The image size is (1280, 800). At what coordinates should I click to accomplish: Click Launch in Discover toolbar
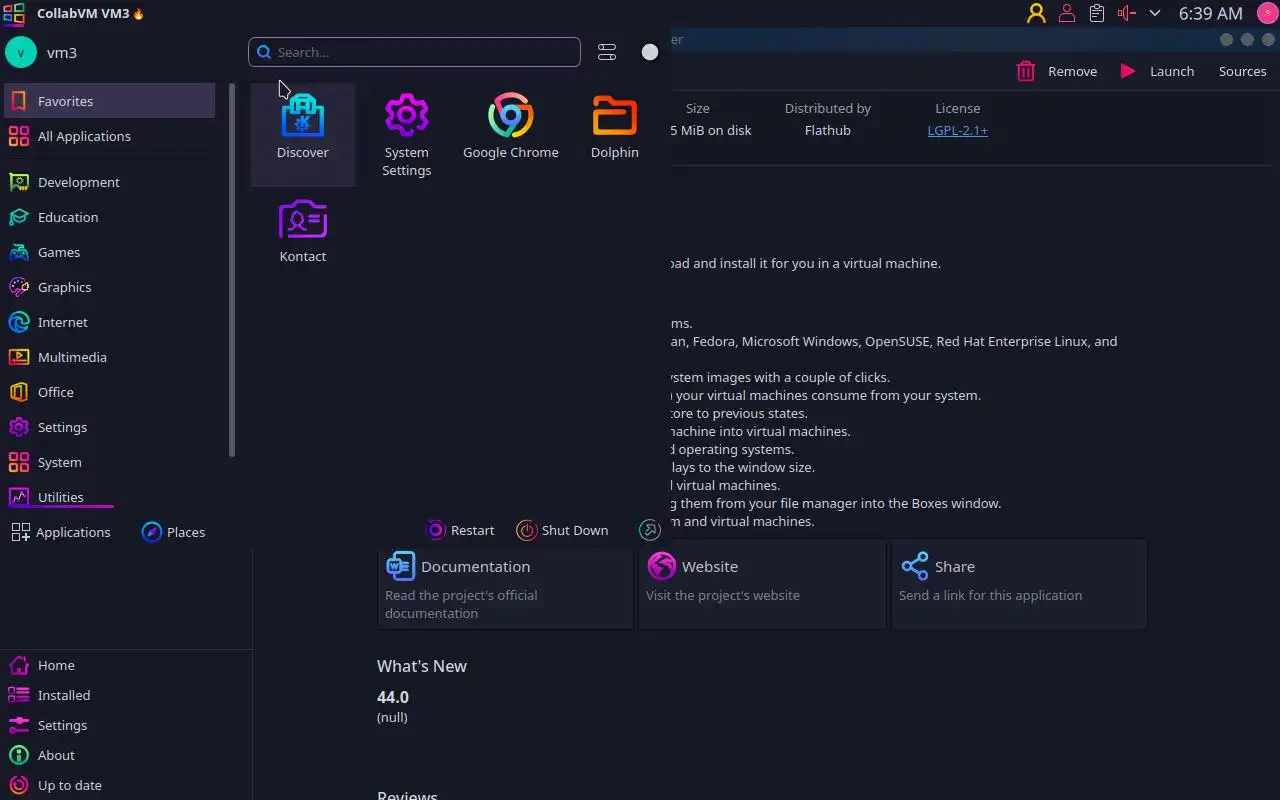[1157, 71]
